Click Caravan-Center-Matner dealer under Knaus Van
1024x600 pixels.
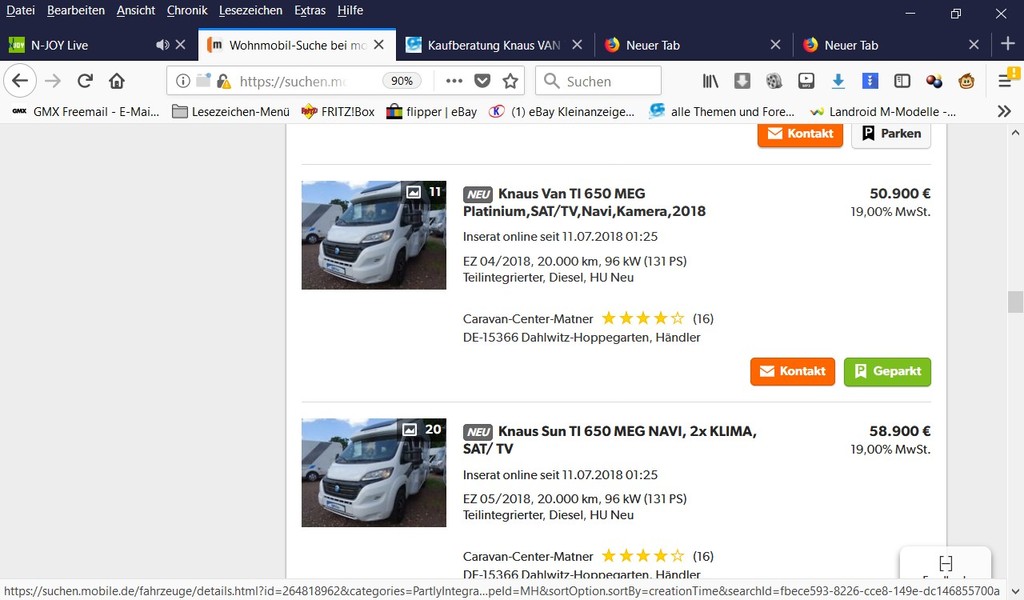(x=528, y=319)
